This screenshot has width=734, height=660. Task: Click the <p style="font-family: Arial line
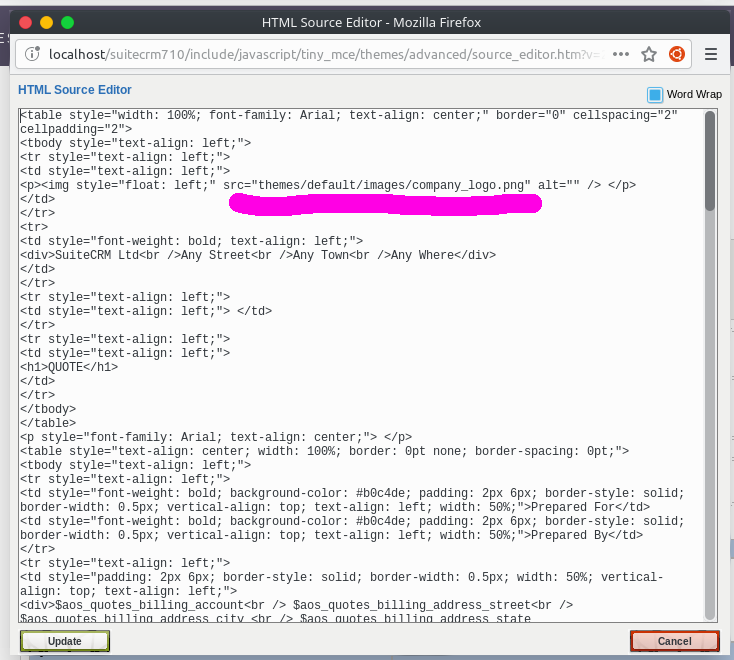tap(216, 437)
